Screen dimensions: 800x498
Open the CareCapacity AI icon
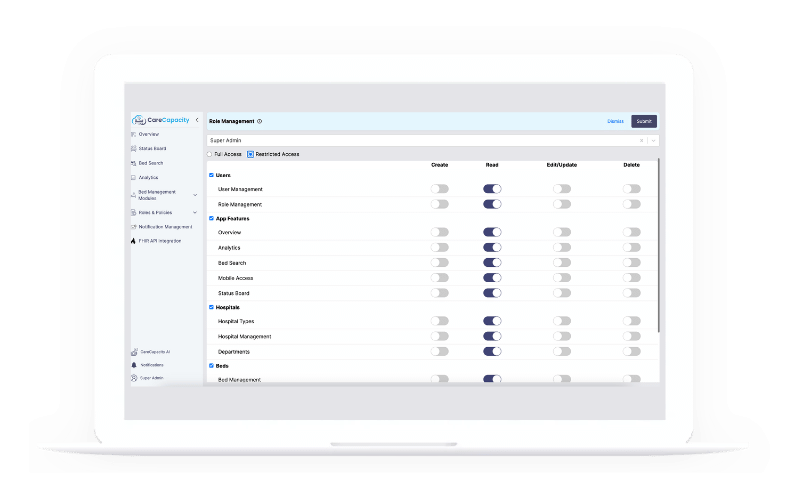pos(133,352)
